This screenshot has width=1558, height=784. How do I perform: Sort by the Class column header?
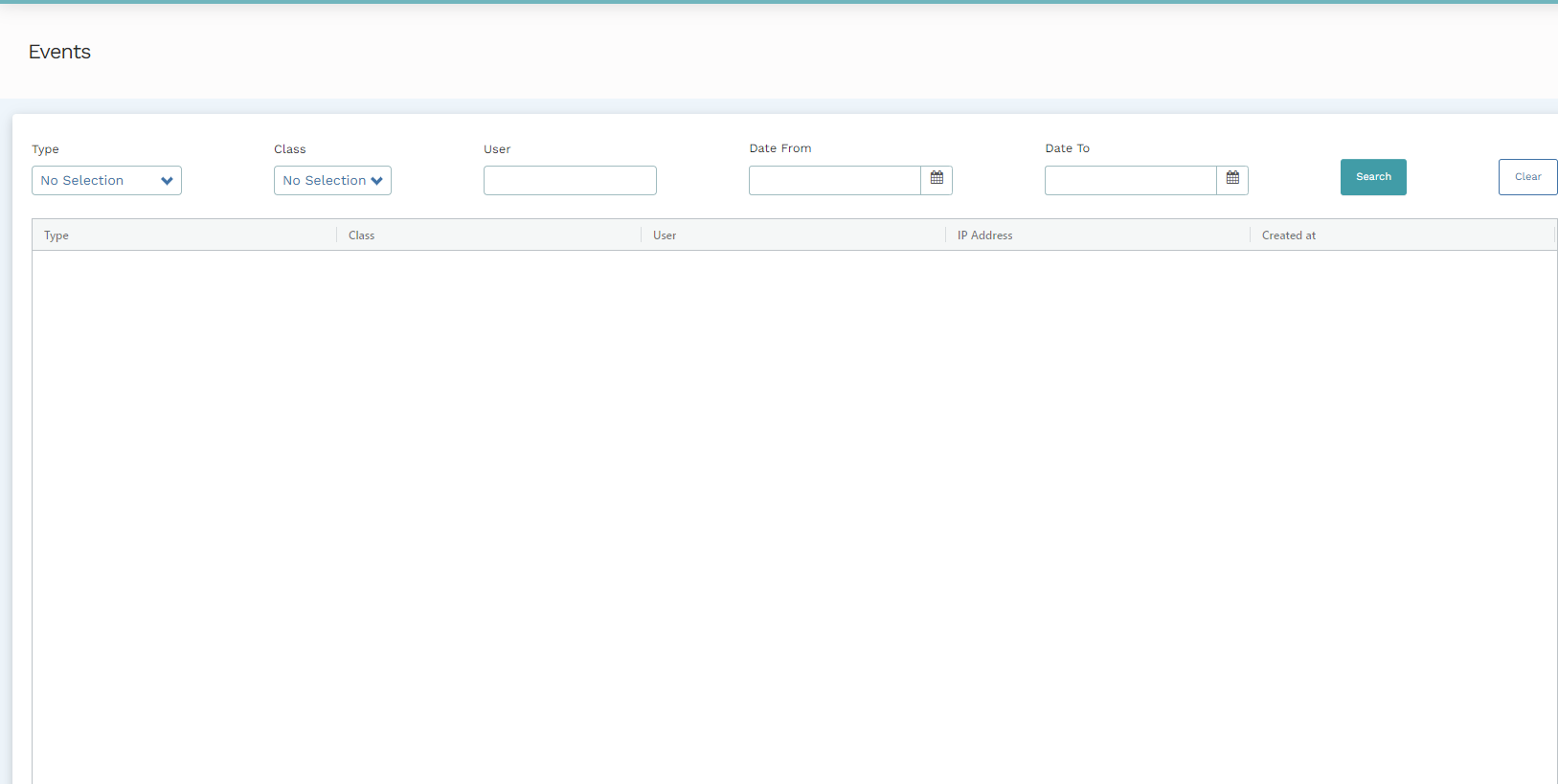pos(361,235)
